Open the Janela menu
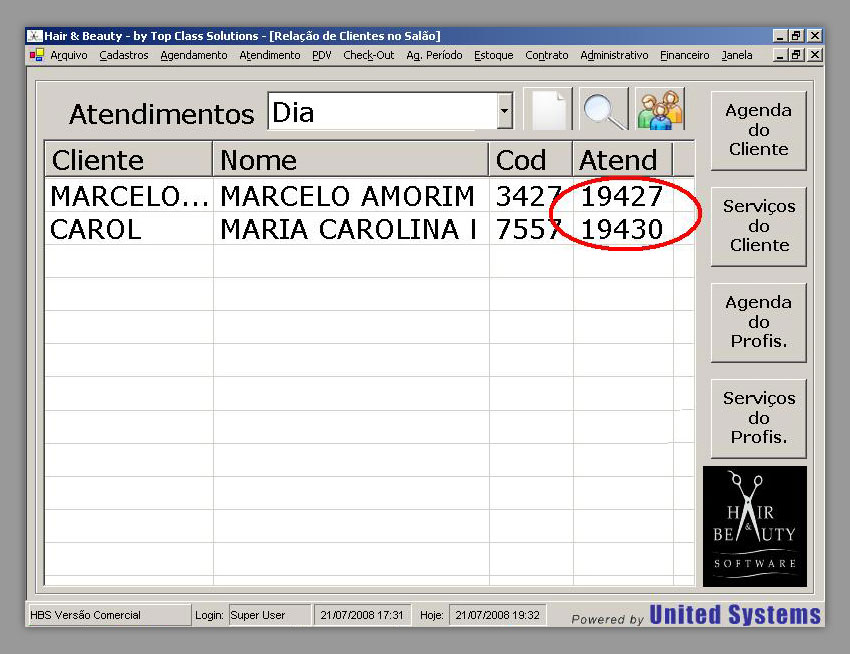This screenshot has width=850, height=654. coord(737,55)
